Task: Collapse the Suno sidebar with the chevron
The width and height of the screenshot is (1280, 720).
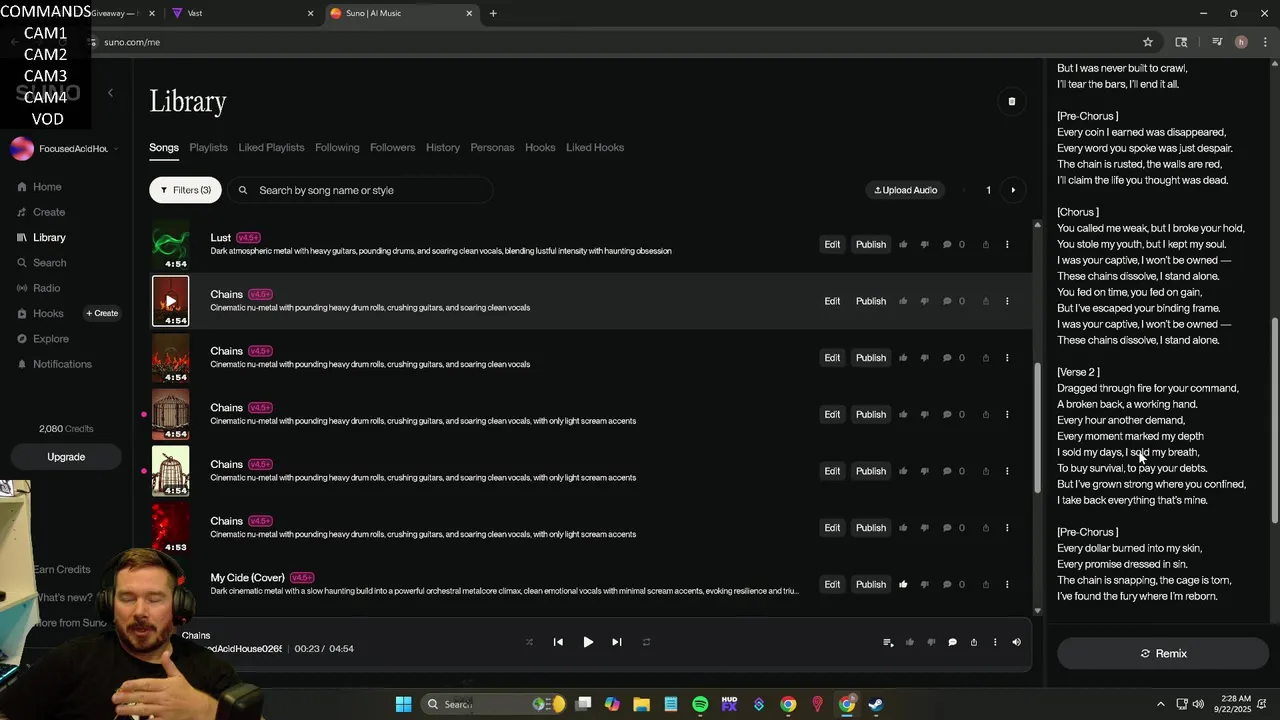Action: click(110, 93)
